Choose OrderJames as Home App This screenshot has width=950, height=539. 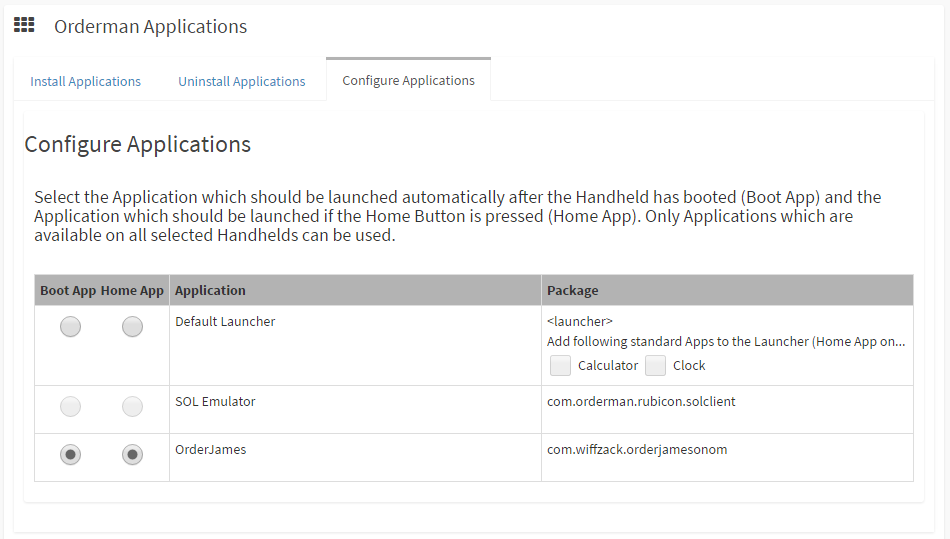pos(132,454)
